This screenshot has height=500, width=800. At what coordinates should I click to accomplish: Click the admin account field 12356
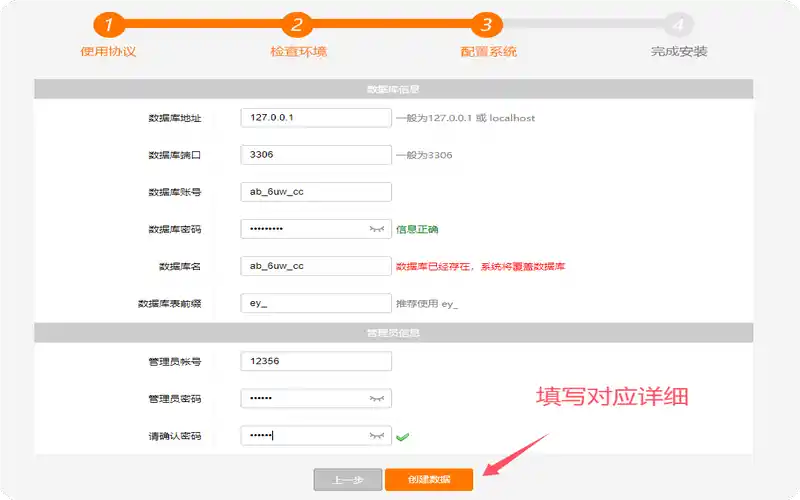click(316, 361)
